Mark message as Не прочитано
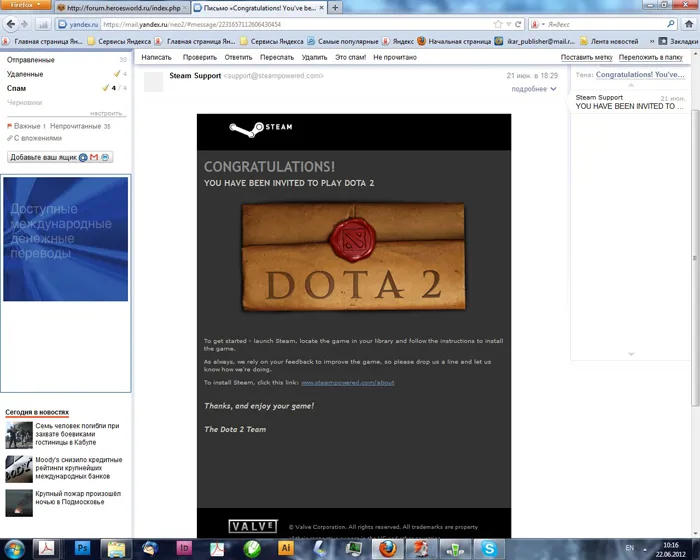 [395, 57]
